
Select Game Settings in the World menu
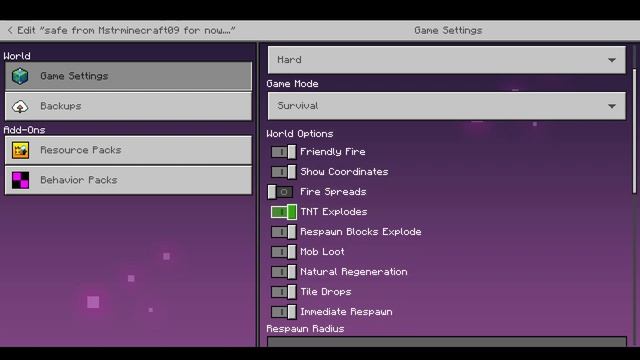[129, 76]
